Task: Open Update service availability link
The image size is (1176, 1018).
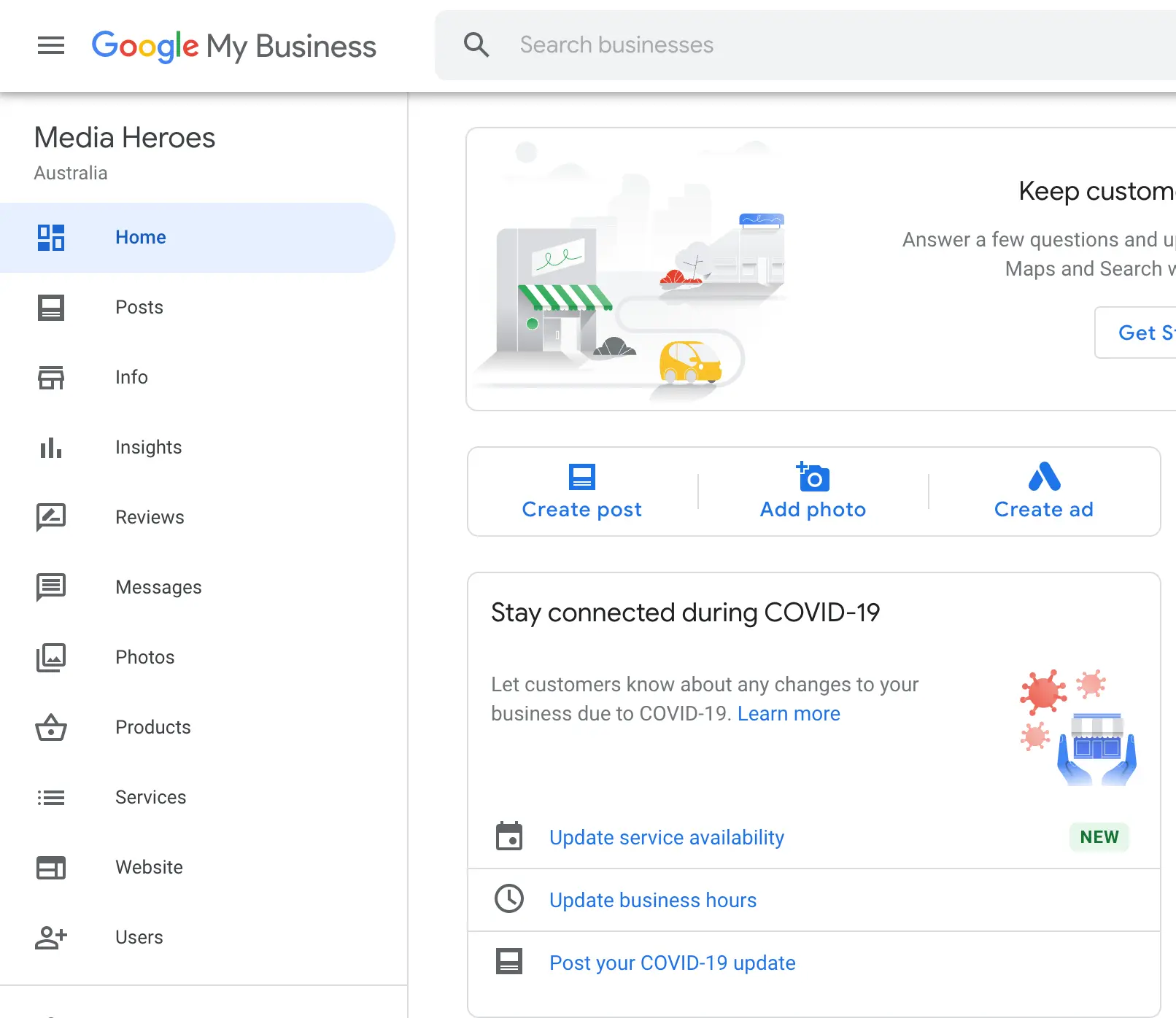Action: pyautogui.click(x=667, y=838)
